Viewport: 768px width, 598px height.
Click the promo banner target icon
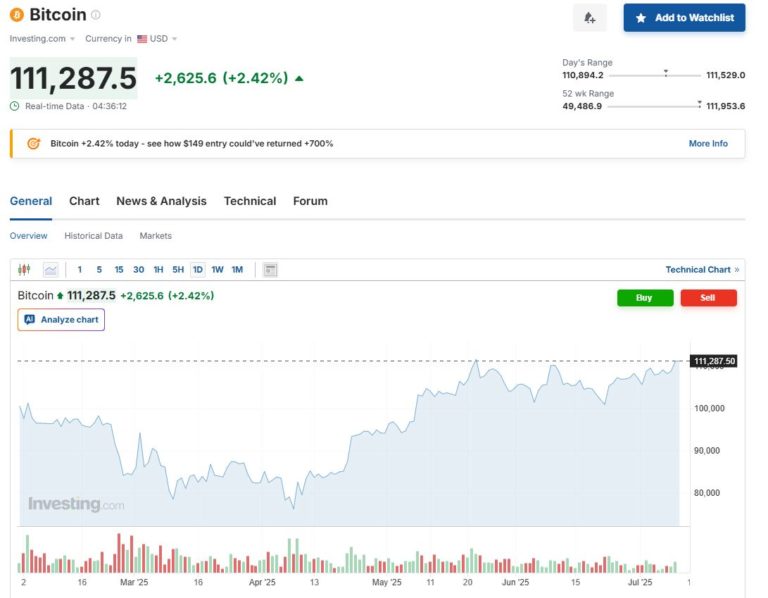pyautogui.click(x=33, y=144)
